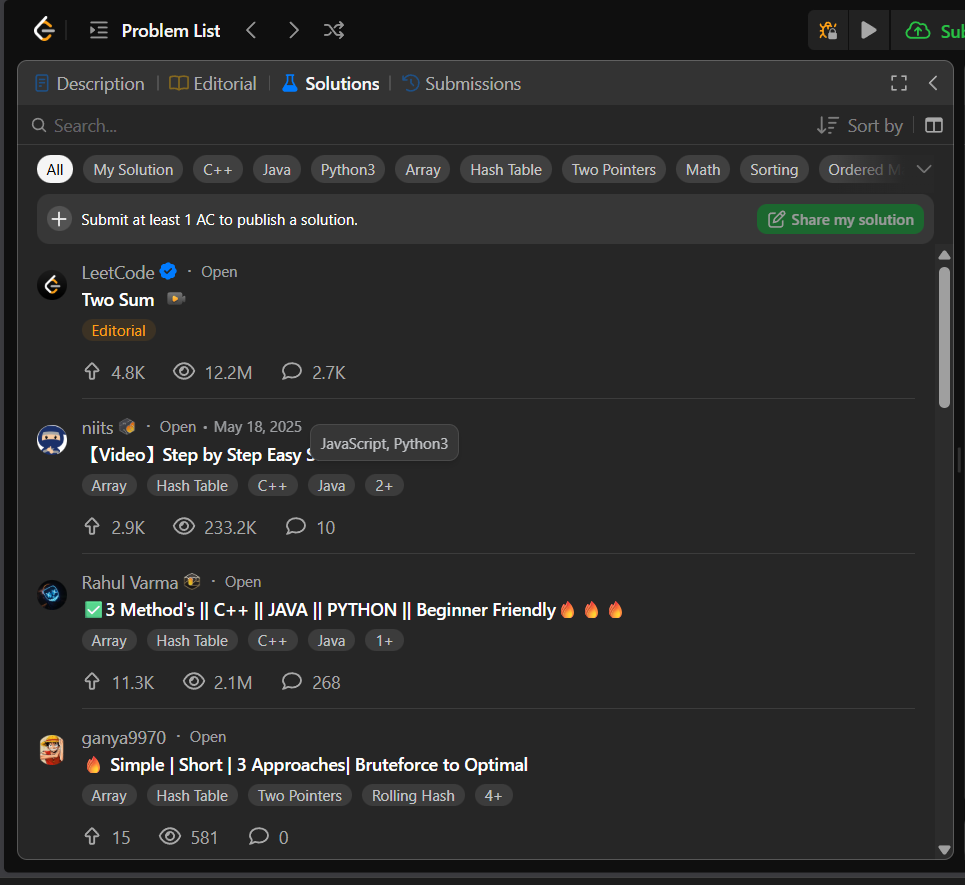Toggle the layout view icon beside Sort by
965x885 pixels.
click(x=934, y=125)
